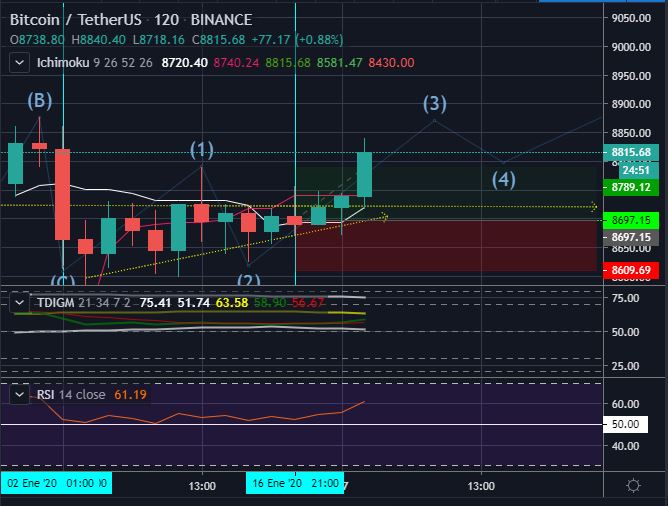Click the H8840.40 high value
Image resolution: width=668 pixels, height=506 pixels.
click(98, 40)
